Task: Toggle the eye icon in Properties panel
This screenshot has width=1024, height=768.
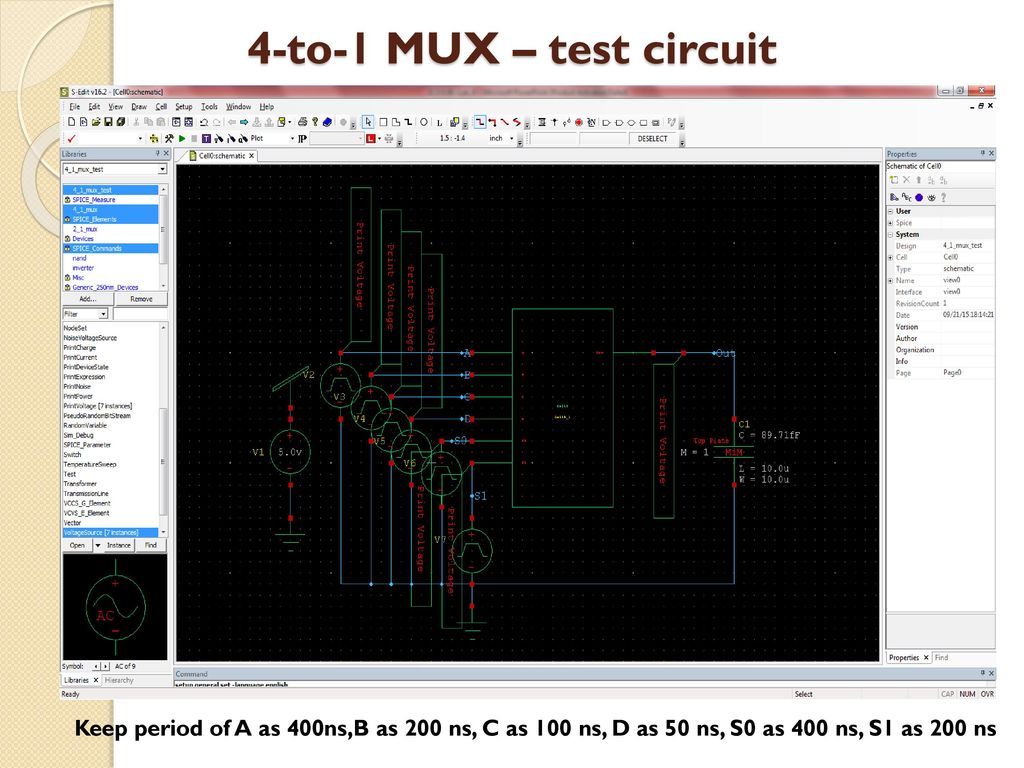Action: pos(931,197)
